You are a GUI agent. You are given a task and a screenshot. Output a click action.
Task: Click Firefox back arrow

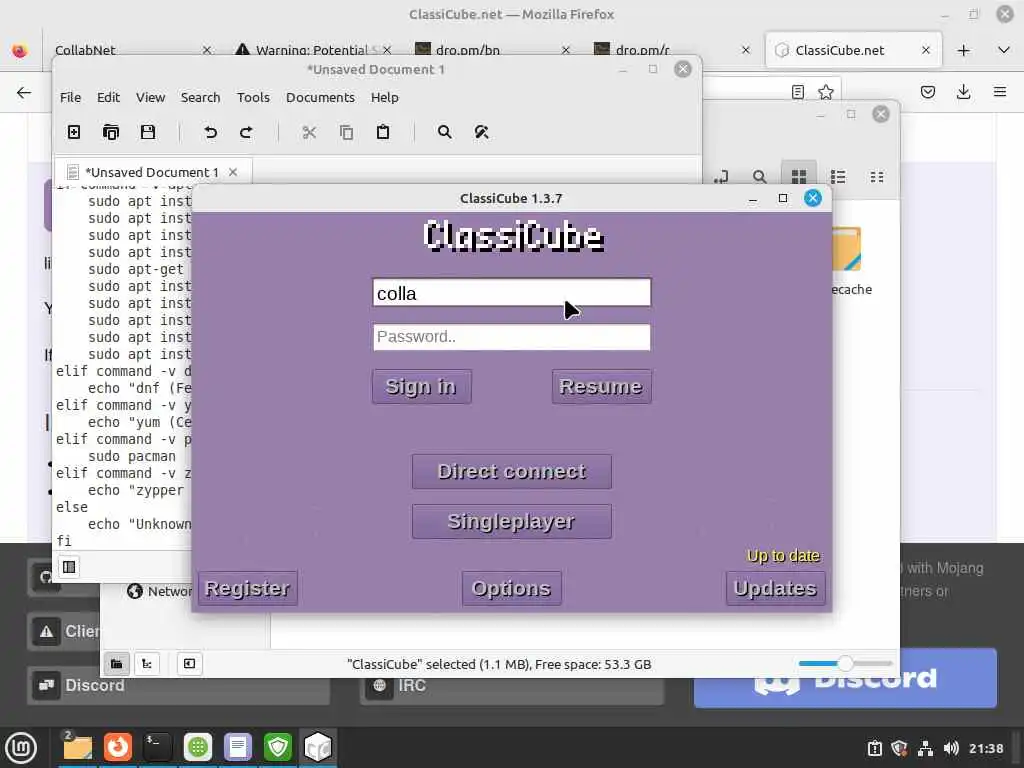pyautogui.click(x=24, y=92)
